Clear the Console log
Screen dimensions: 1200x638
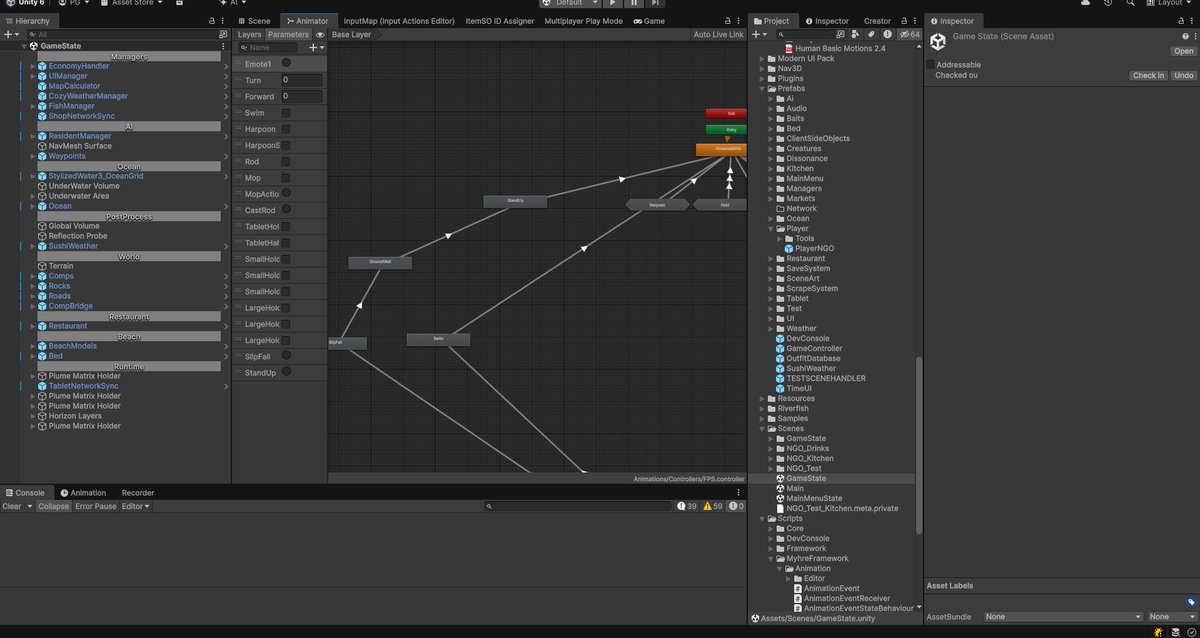point(12,506)
